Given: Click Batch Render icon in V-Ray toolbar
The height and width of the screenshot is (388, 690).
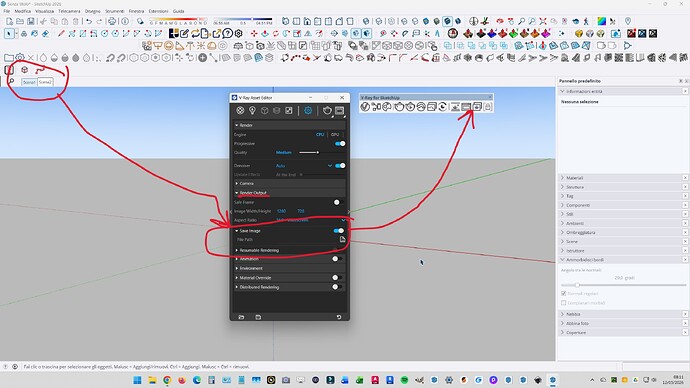Looking at the screenshot, I should click(x=477, y=106).
